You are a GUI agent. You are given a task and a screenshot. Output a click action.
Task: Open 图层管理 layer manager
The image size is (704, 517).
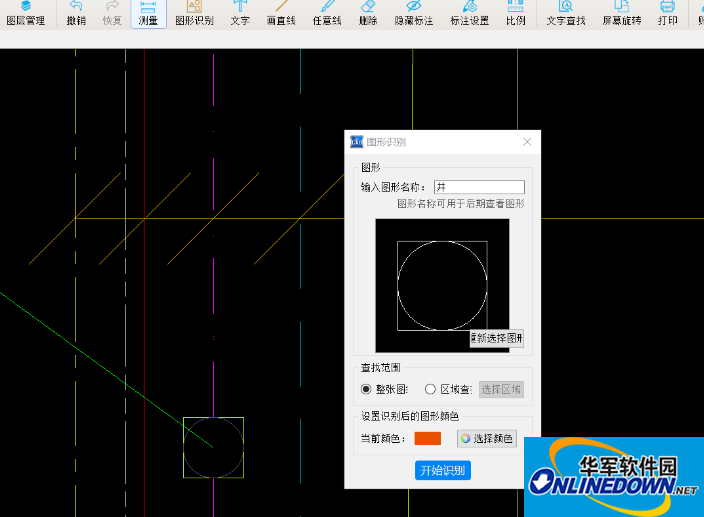tap(26, 13)
